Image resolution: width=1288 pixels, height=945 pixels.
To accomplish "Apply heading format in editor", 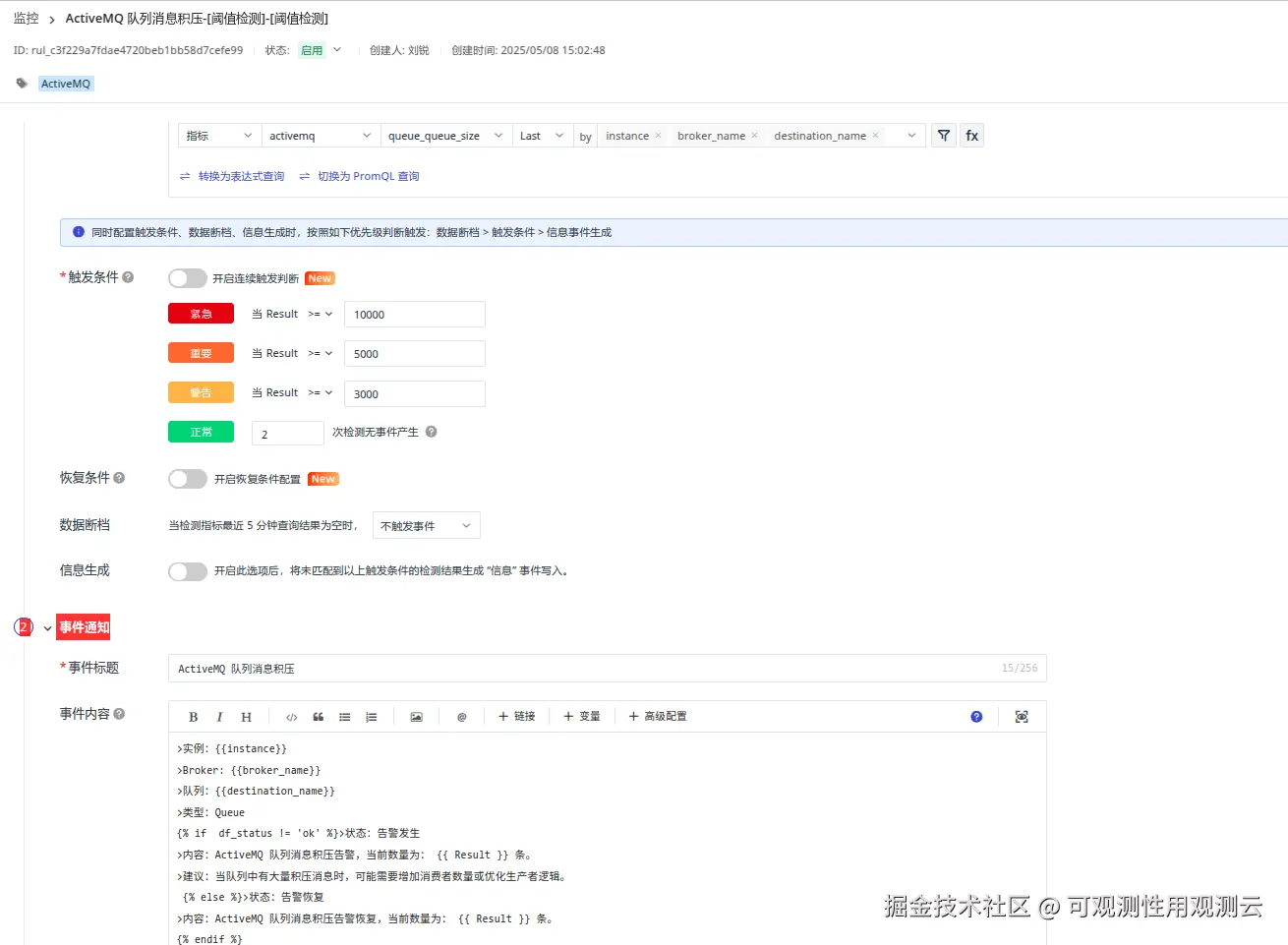I will tap(246, 717).
